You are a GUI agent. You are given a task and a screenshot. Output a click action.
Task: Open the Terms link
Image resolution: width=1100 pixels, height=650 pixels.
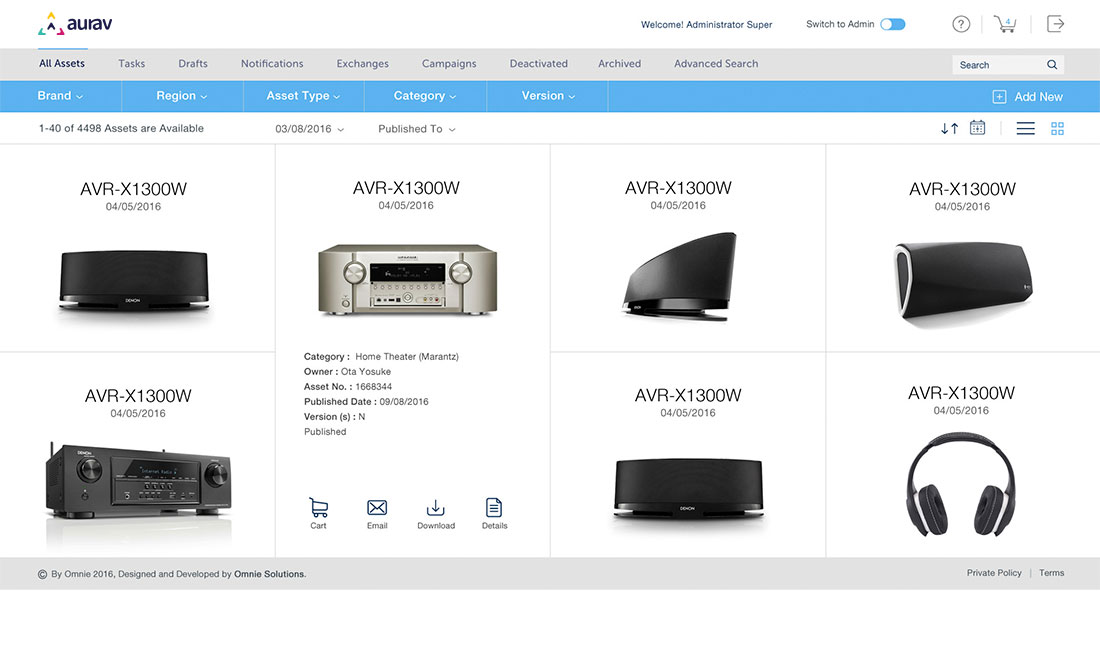coord(1052,573)
